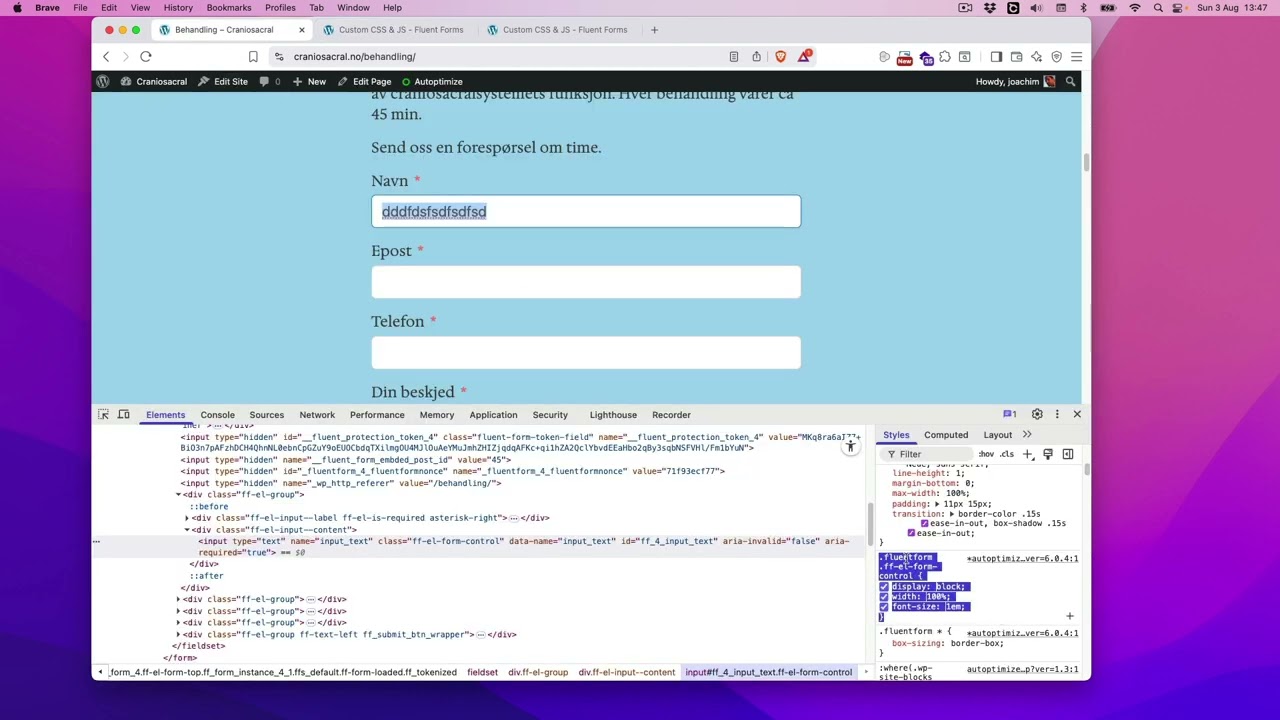Toggle the computed styles sidebar icon
This screenshot has height=720, width=1280.
pyautogui.click(x=1068, y=454)
